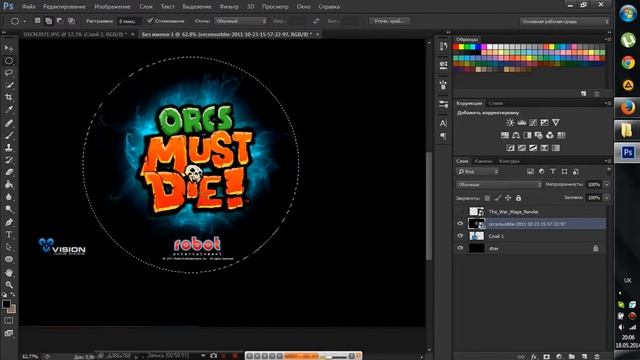Select the Horizontal Type tool
The width and height of the screenshot is (640, 360).
point(9,235)
